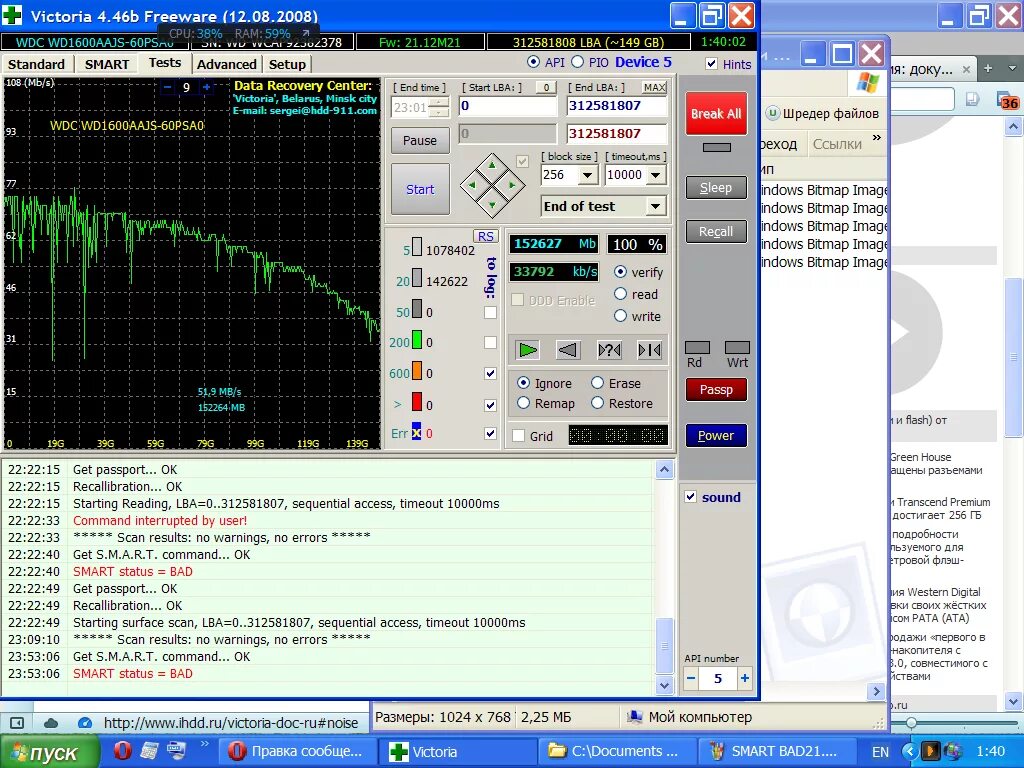The height and width of the screenshot is (768, 1024).
Task: Click the Victoria taskbar button
Action: 458,751
